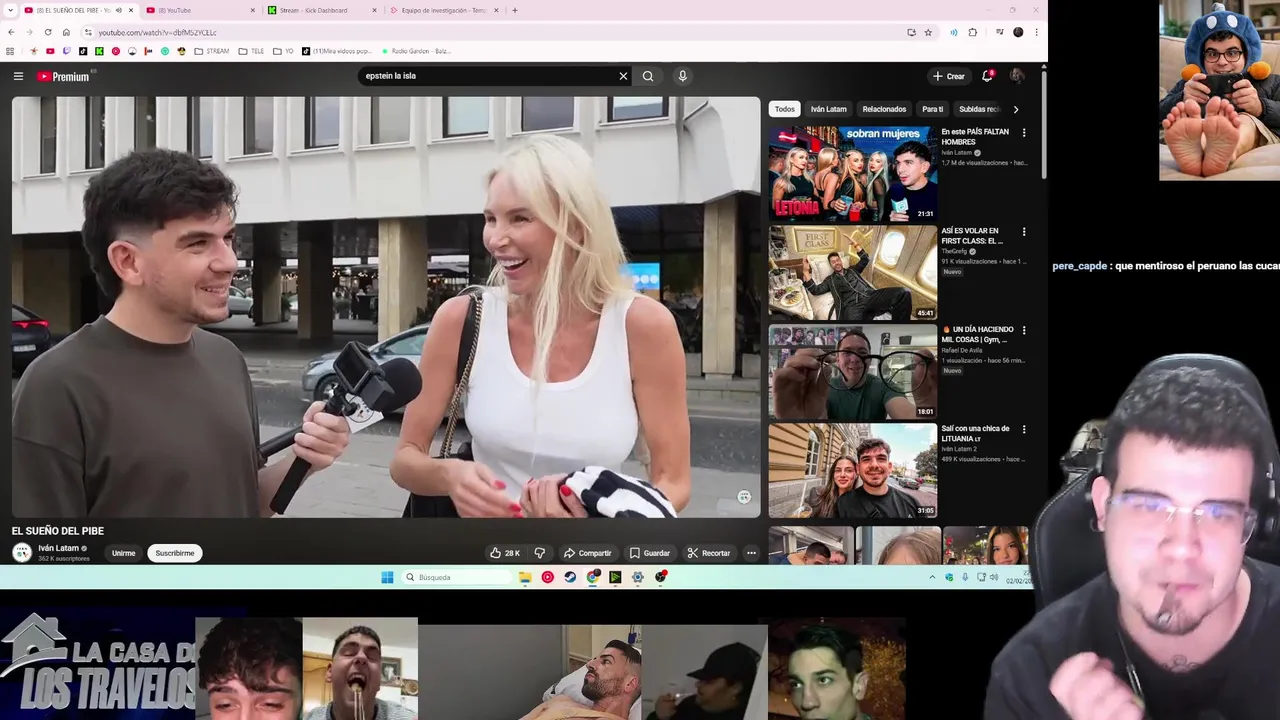This screenshot has height=720, width=1280.
Task: Open Chrome three-dot menu
Action: 1036,32
